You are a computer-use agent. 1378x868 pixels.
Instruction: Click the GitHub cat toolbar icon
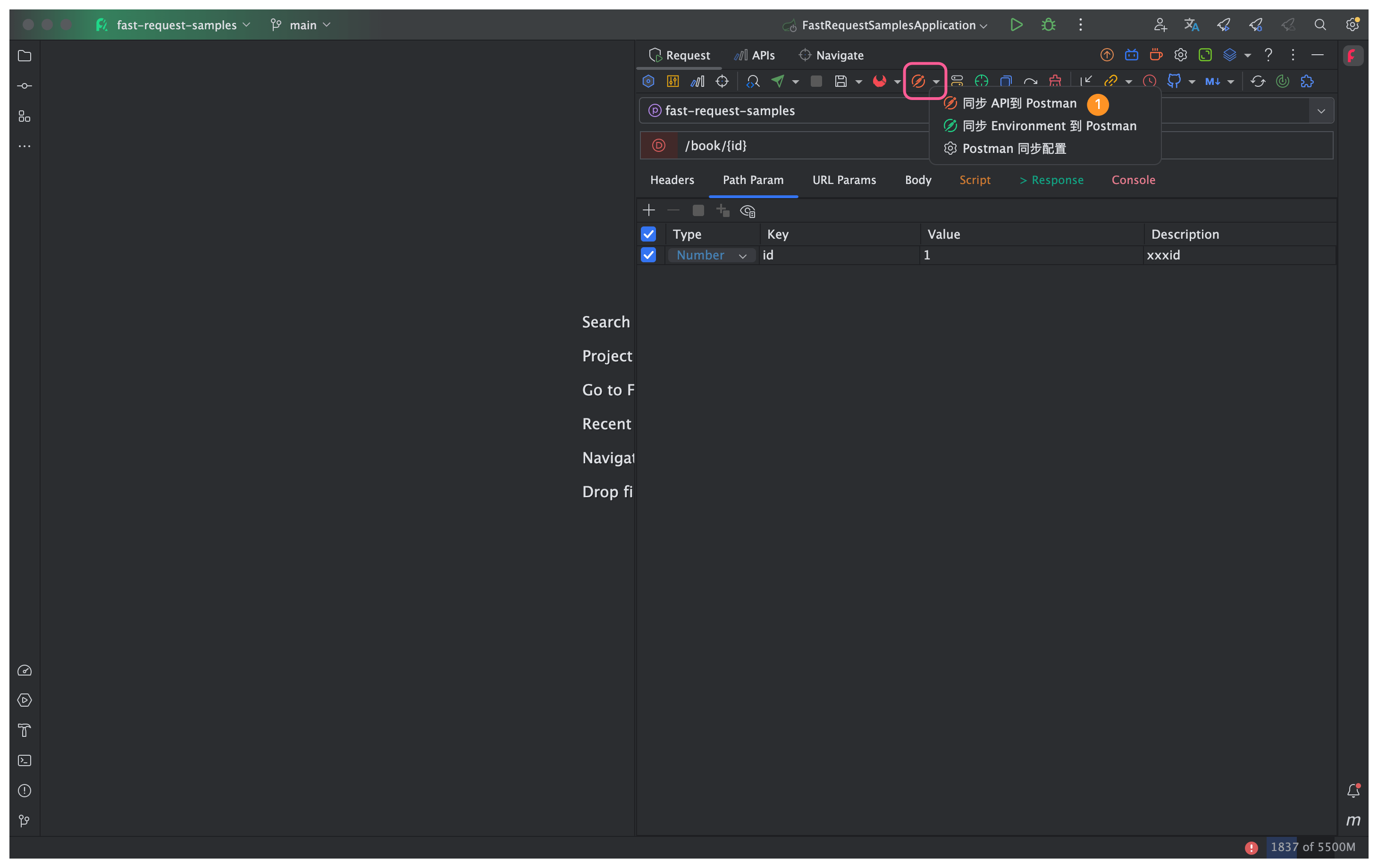[1174, 81]
